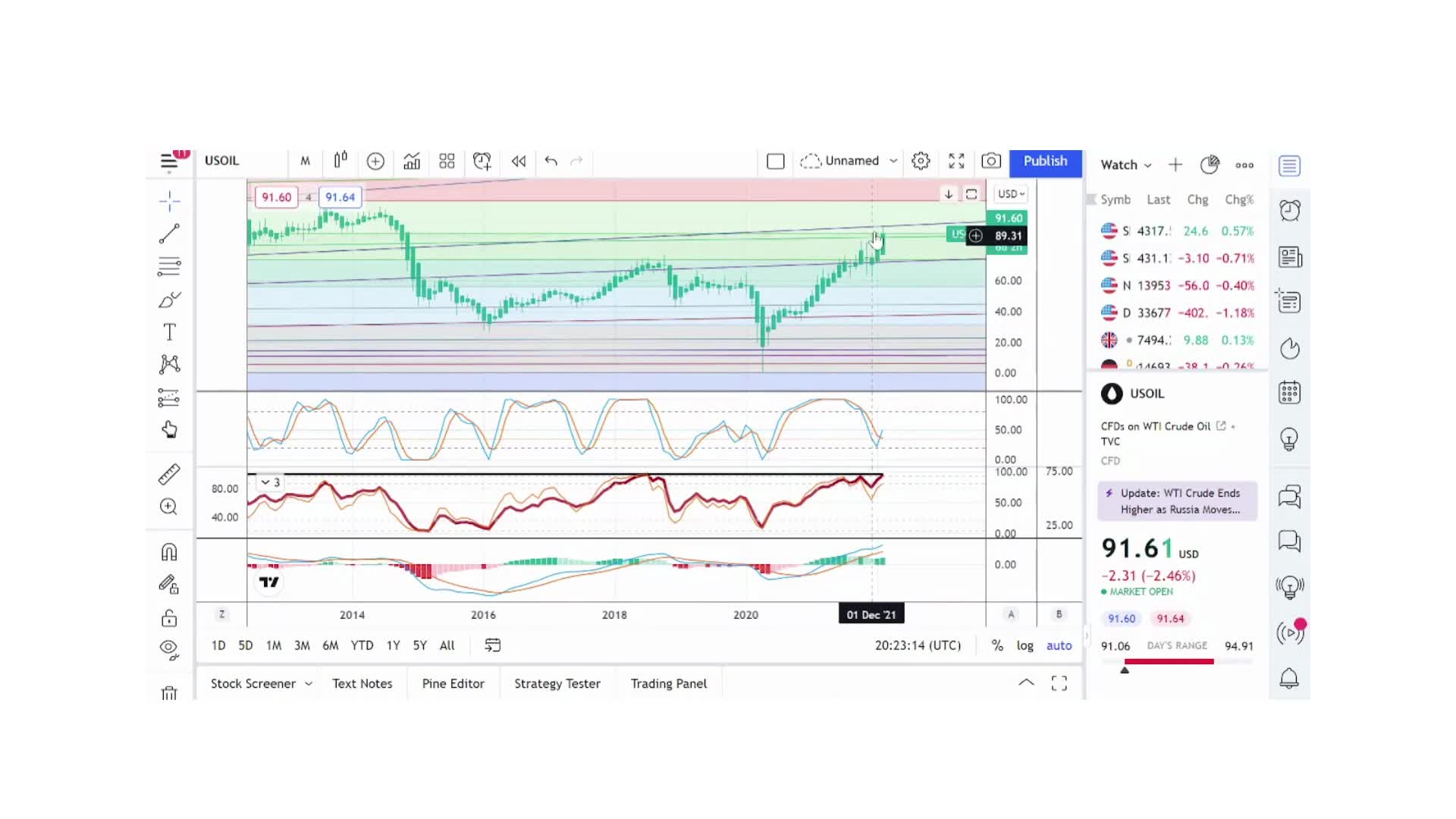Open the economic calendar panel
Viewport: 1456px width, 819px height.
click(1289, 393)
